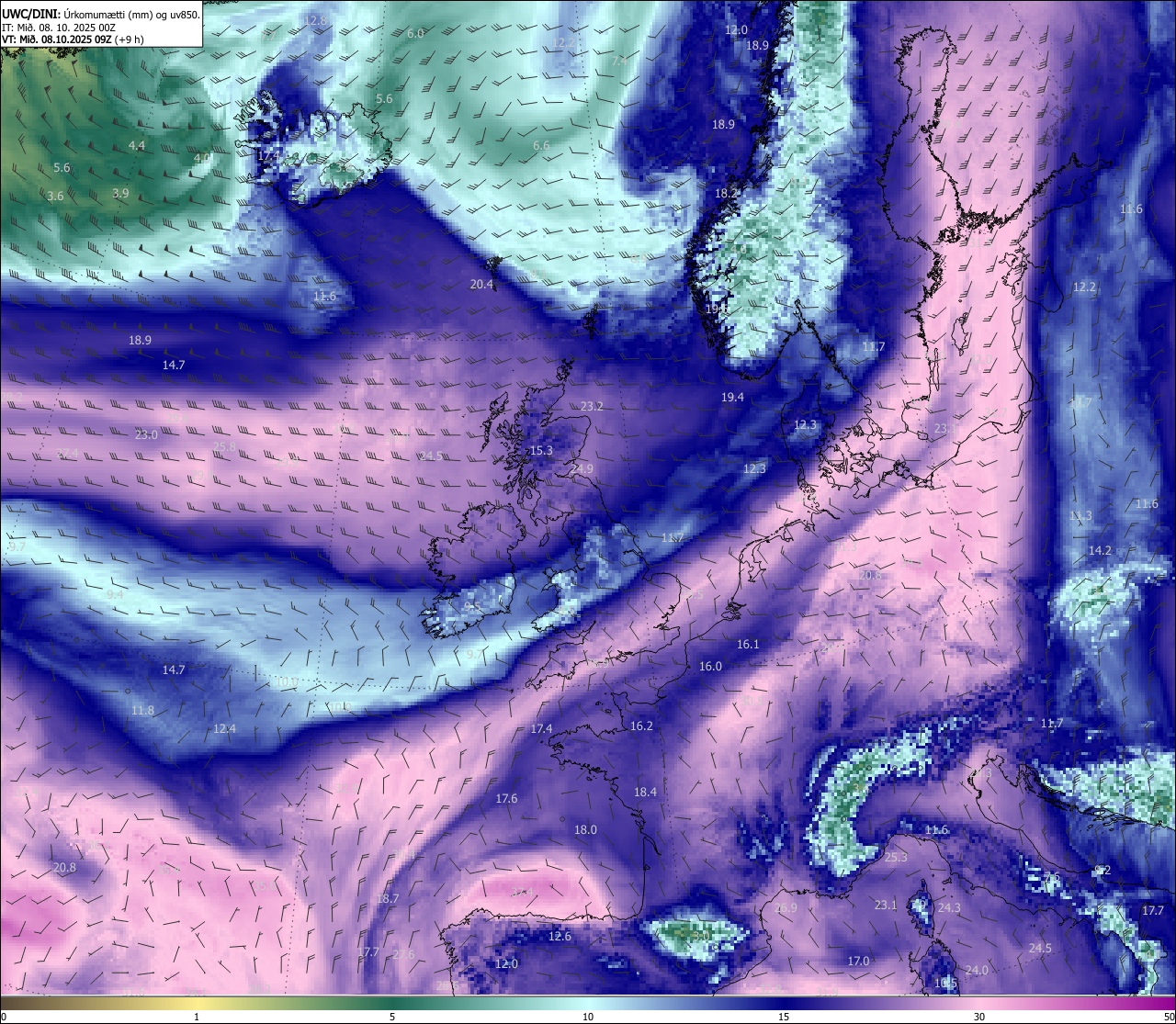Image resolution: width=1176 pixels, height=1024 pixels.
Task: Click the color scale tick label 50
Action: pos(1169,1017)
